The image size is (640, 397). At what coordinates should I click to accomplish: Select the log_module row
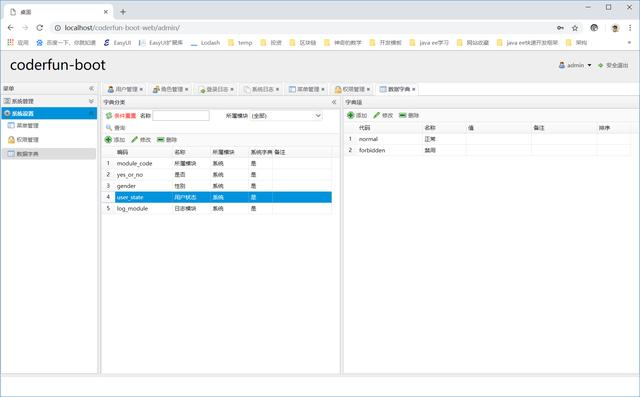[217, 208]
